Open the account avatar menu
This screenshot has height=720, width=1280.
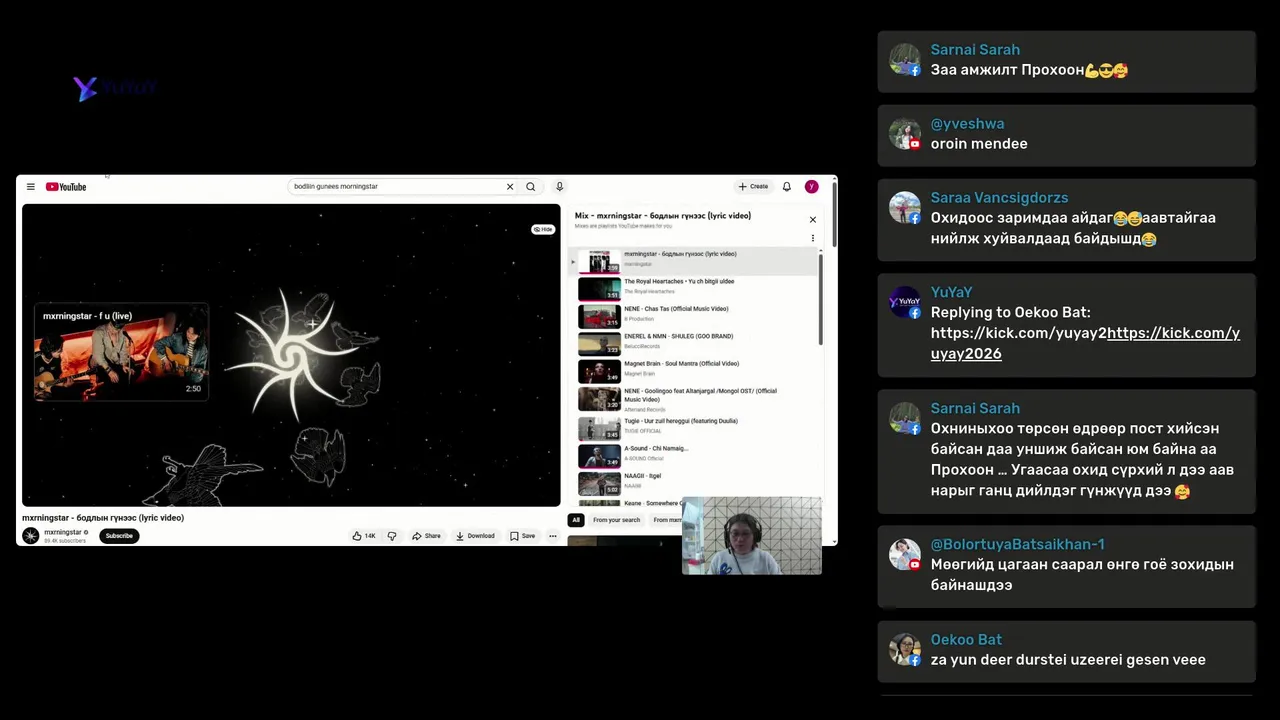click(x=812, y=187)
